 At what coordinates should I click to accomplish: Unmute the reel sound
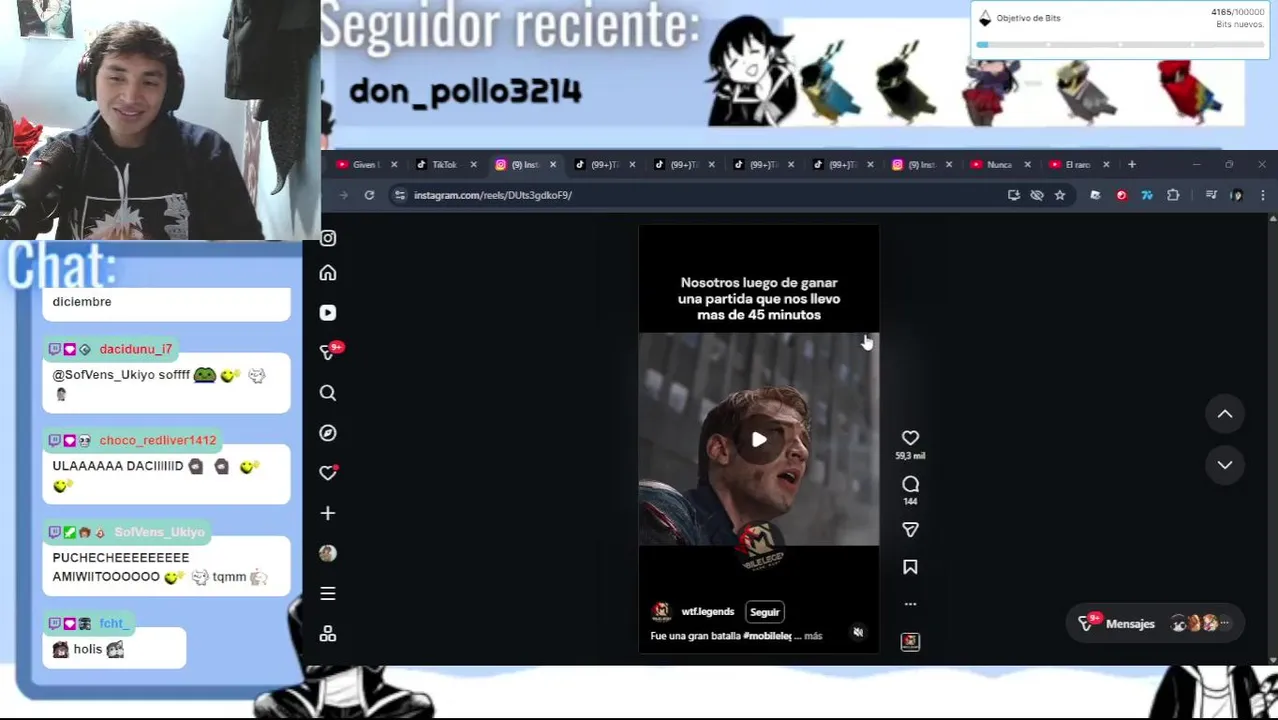[858, 632]
